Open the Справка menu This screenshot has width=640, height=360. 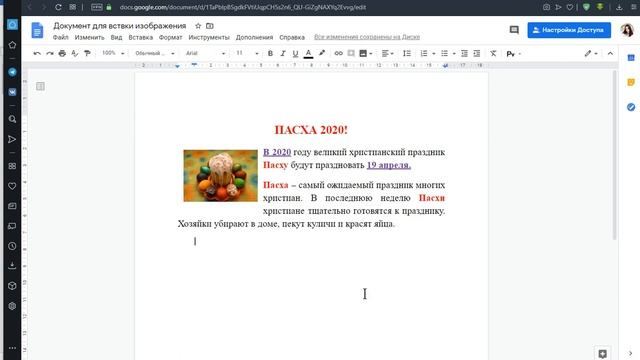click(x=292, y=37)
